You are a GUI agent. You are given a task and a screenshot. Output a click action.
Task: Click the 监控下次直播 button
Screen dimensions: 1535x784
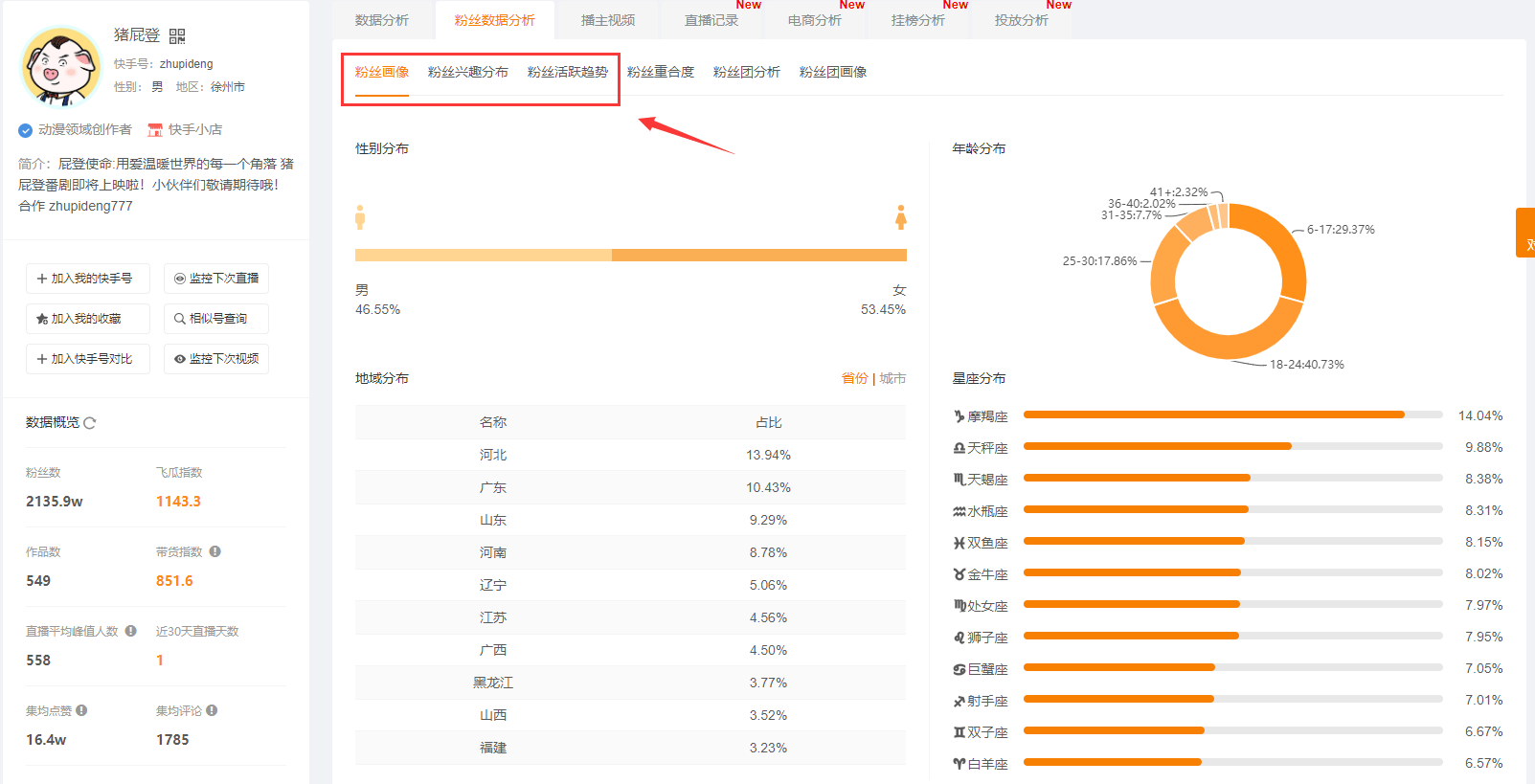(x=216, y=279)
